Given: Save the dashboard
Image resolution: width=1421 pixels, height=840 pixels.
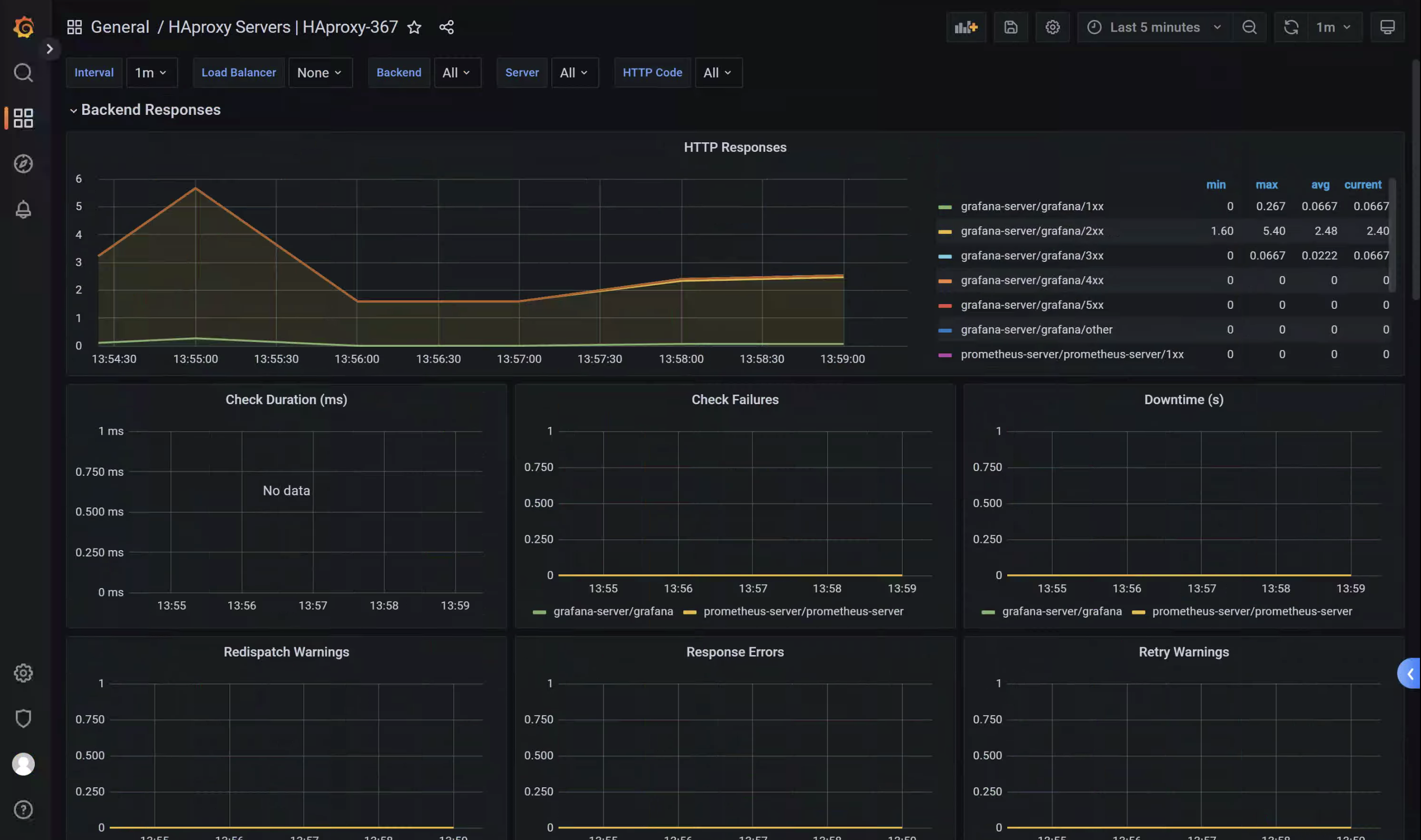Looking at the screenshot, I should pyautogui.click(x=1010, y=26).
